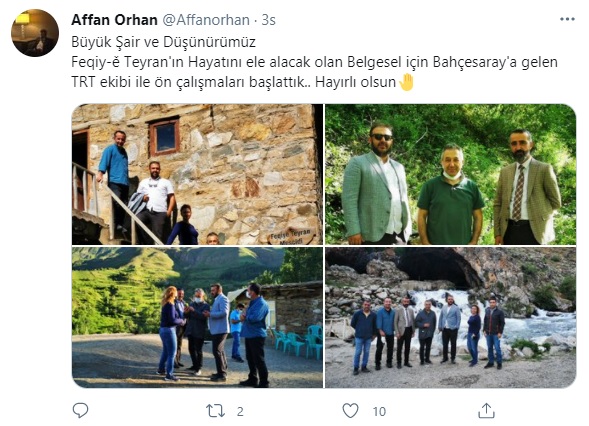Image resolution: width=589 pixels, height=426 pixels.
Task: Click the reply speech bubble icon
Action: coord(80,410)
